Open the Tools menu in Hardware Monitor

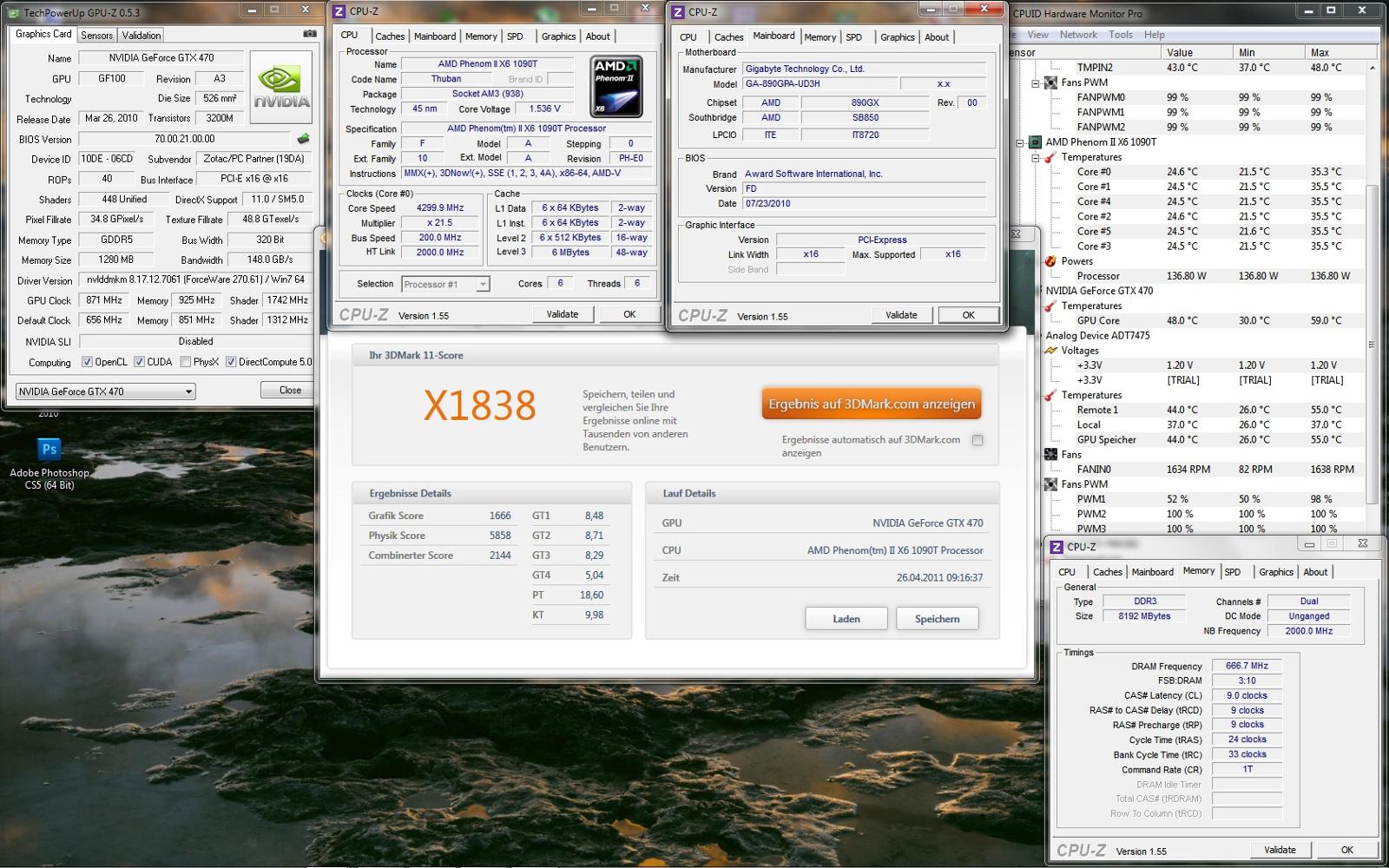coord(1120,35)
